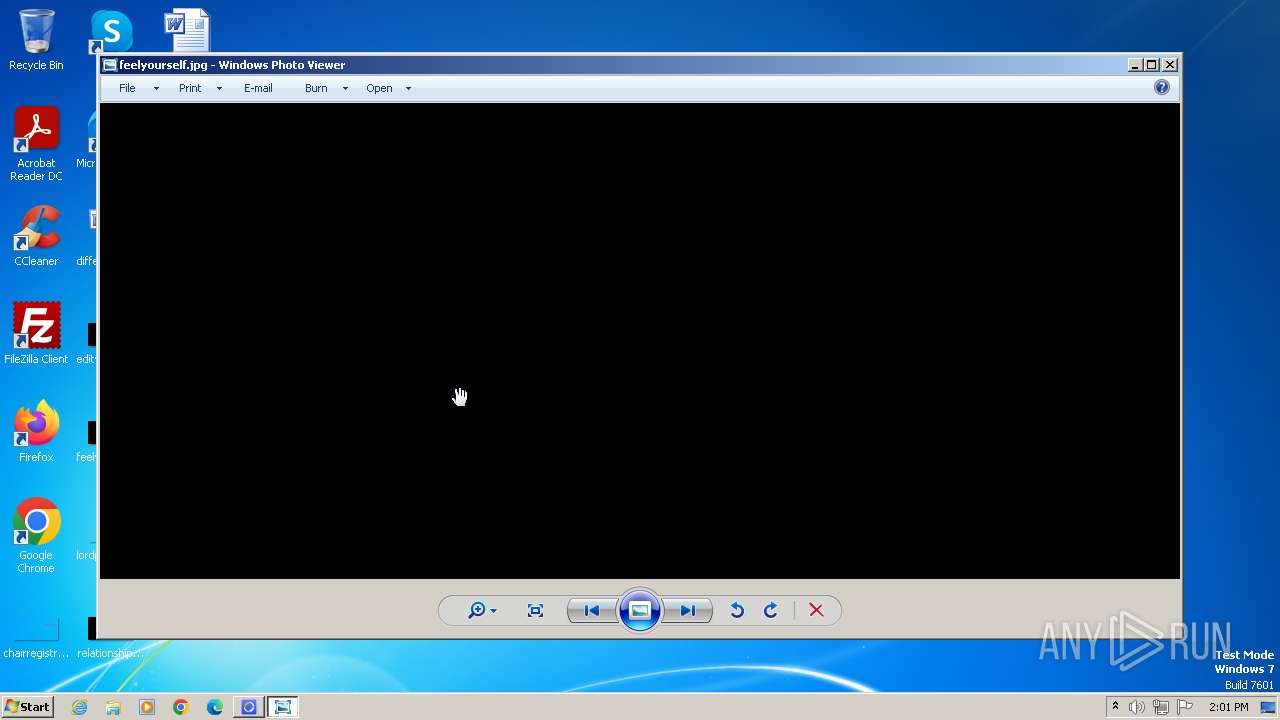Viewport: 1280px width, 720px height.
Task: Select the Skype desktop shortcut
Action: [111, 32]
